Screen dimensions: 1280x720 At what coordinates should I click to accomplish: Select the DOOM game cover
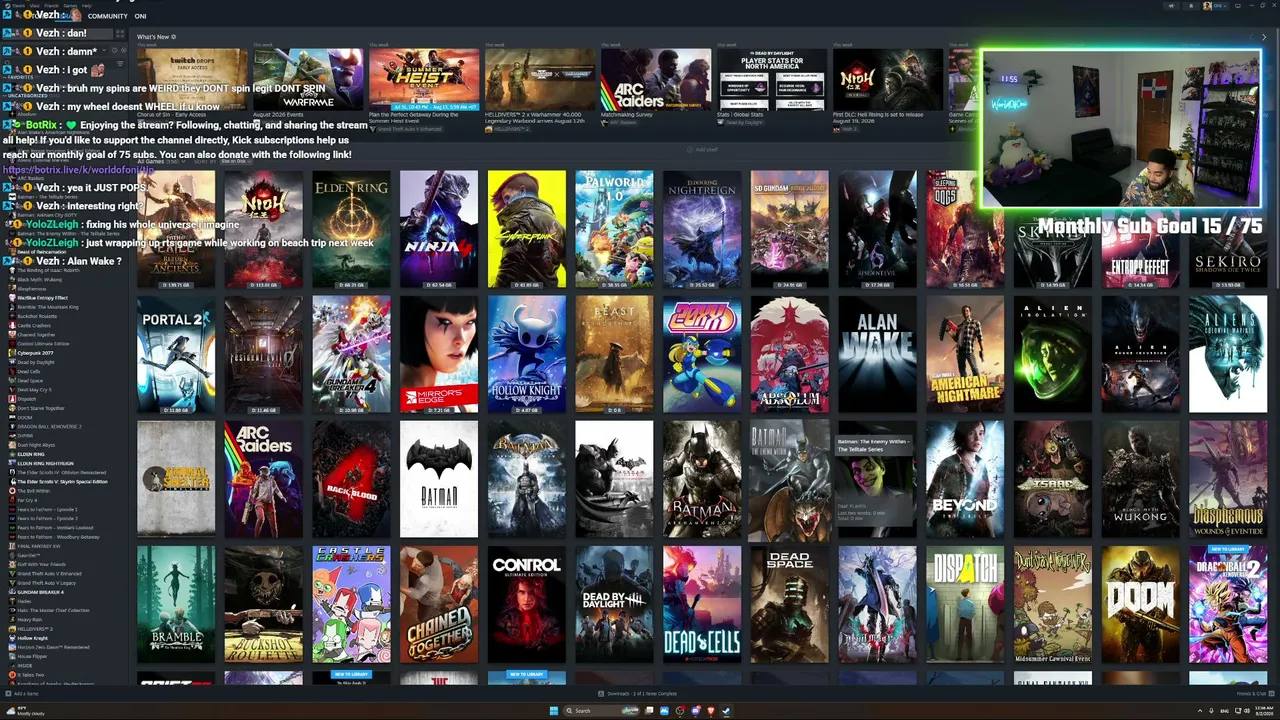pos(1140,604)
